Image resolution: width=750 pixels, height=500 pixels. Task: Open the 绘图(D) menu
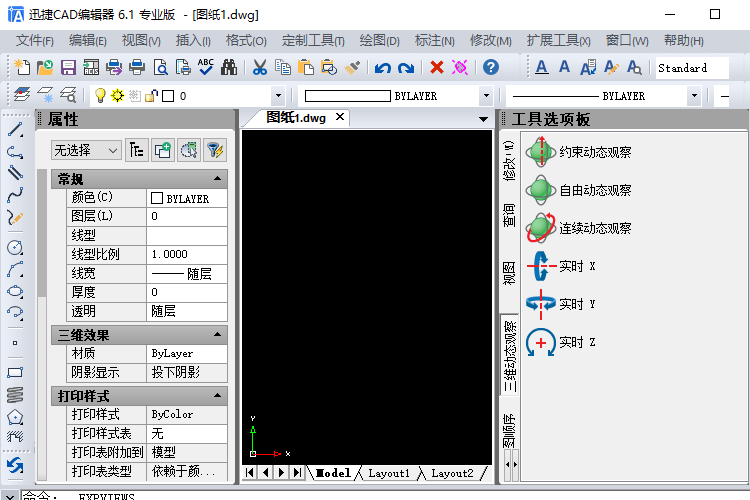[379, 41]
